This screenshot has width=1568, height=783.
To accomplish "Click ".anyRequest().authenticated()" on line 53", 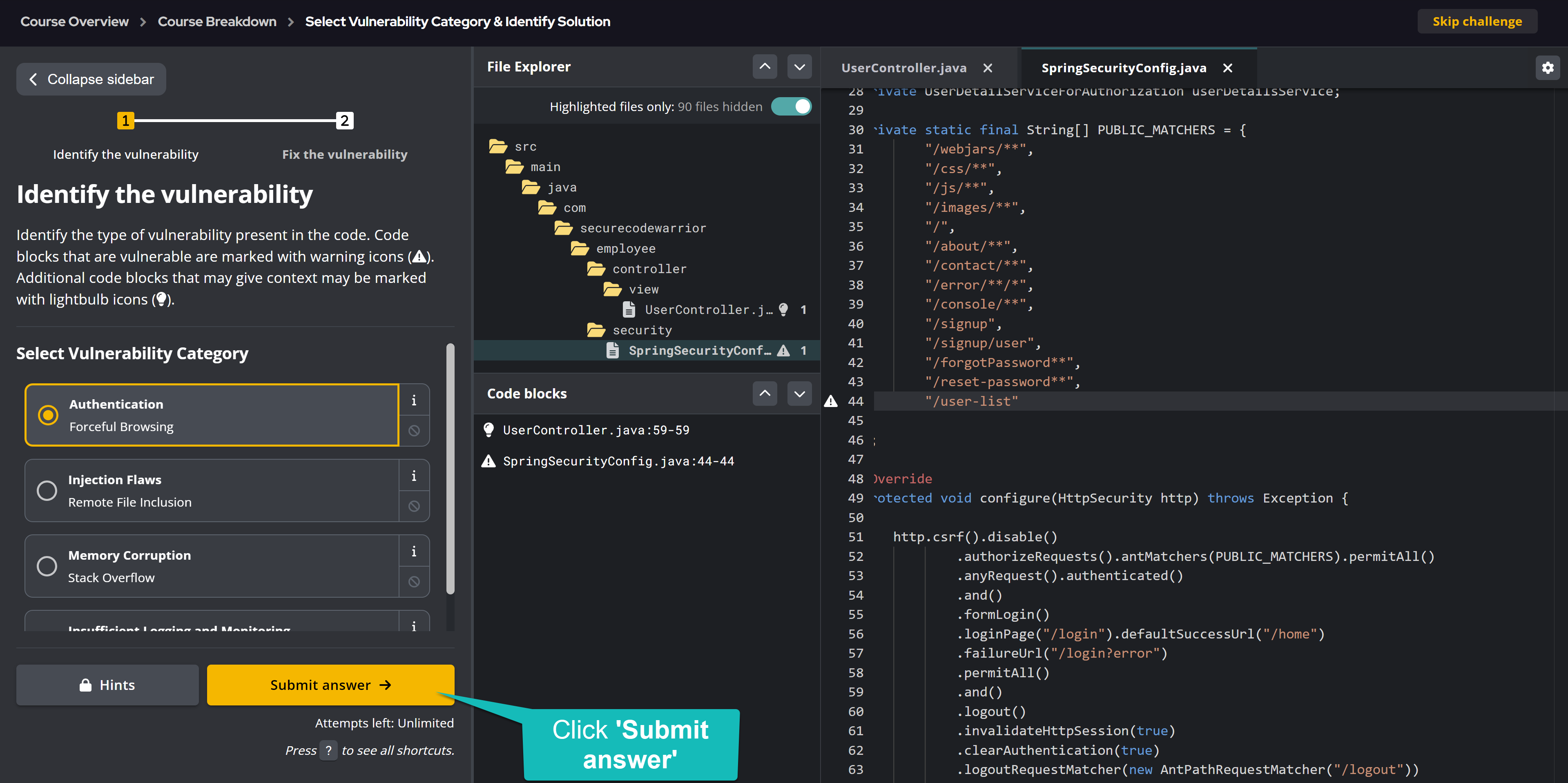I will point(1069,576).
